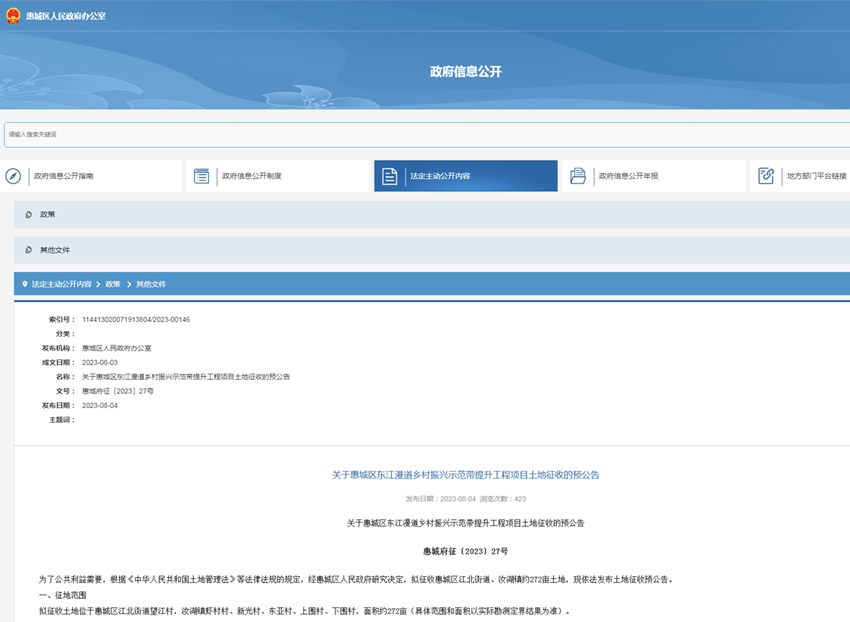This screenshot has width=850, height=622.
Task: Click the national emblem logo icon
Action: coord(11,16)
